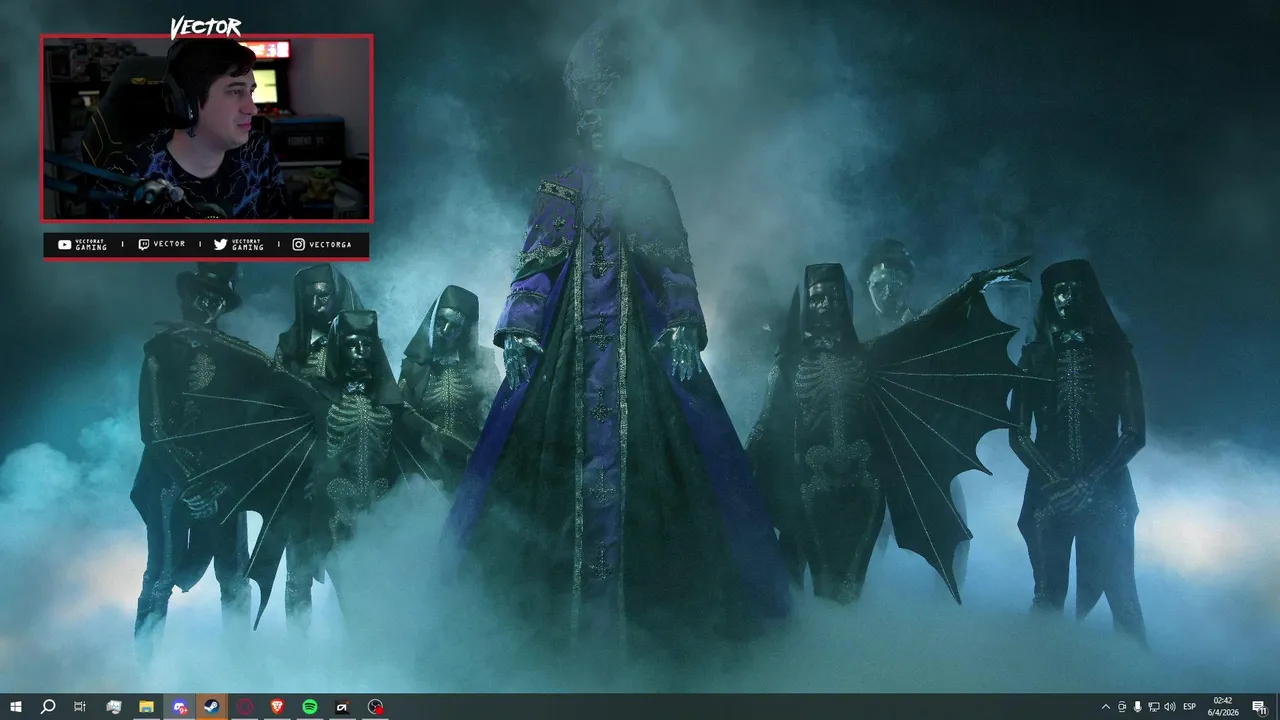
Task: Open the Windows Start menu
Action: tap(15, 707)
